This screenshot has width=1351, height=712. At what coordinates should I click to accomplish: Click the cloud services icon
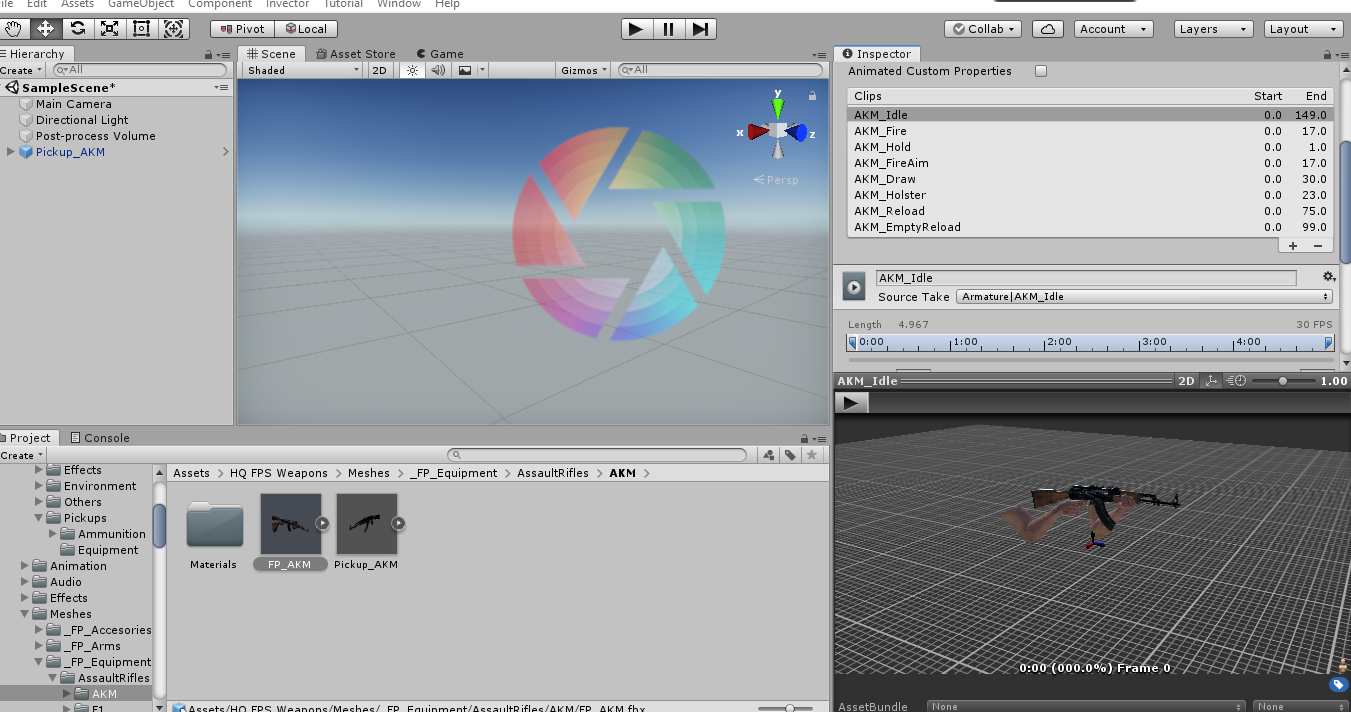point(1047,29)
